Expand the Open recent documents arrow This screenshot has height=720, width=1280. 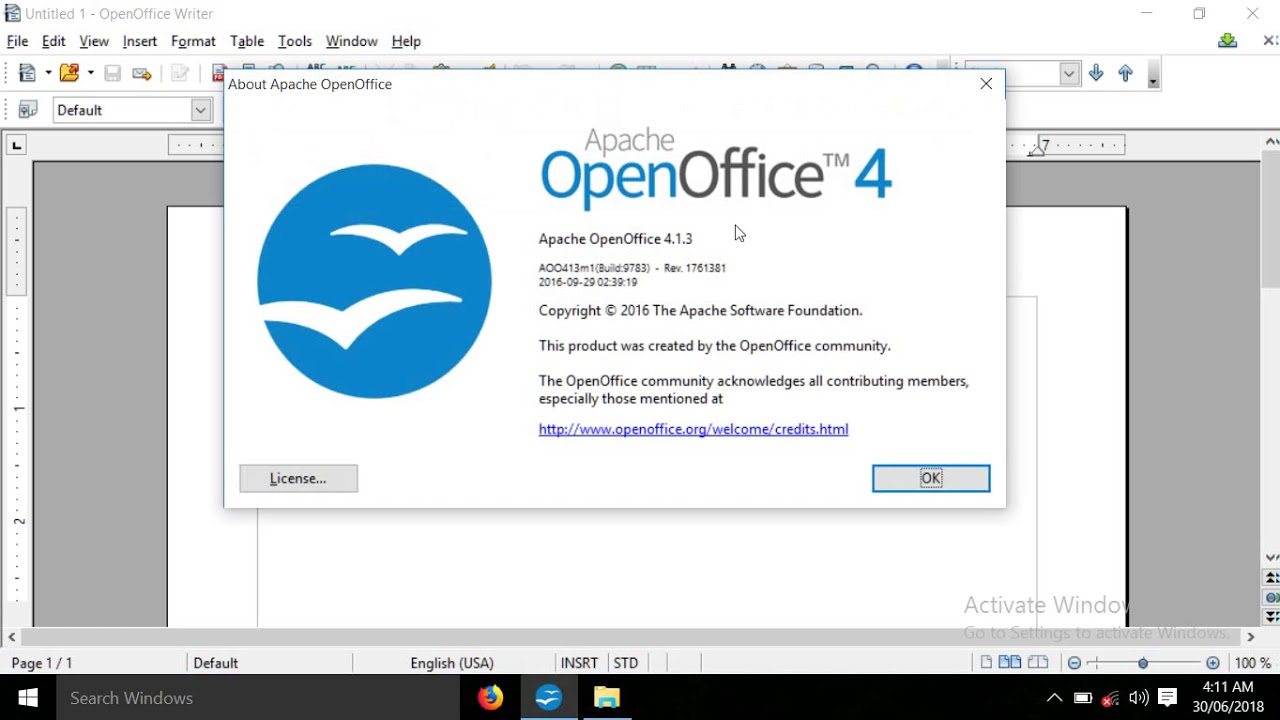(x=90, y=73)
